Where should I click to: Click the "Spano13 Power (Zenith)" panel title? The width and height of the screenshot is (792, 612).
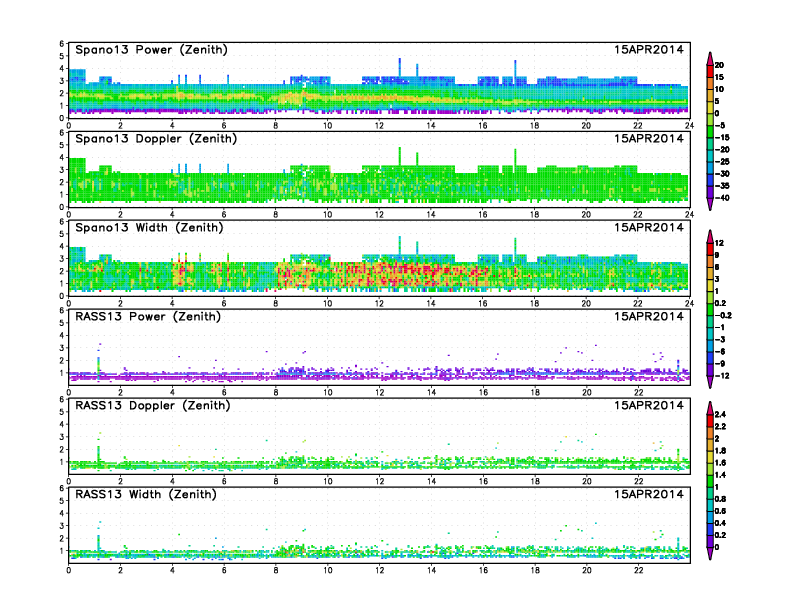coord(151,49)
